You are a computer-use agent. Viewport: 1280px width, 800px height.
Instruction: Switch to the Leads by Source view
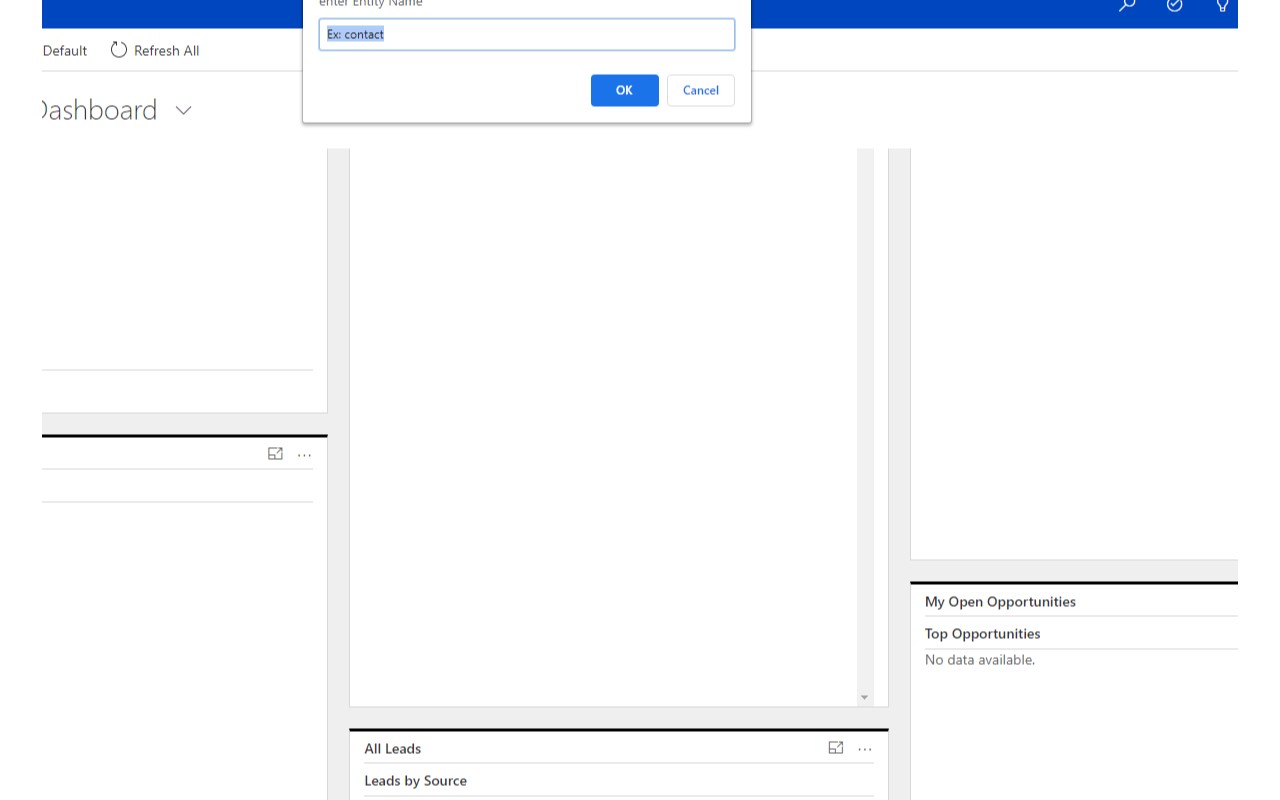tap(416, 781)
